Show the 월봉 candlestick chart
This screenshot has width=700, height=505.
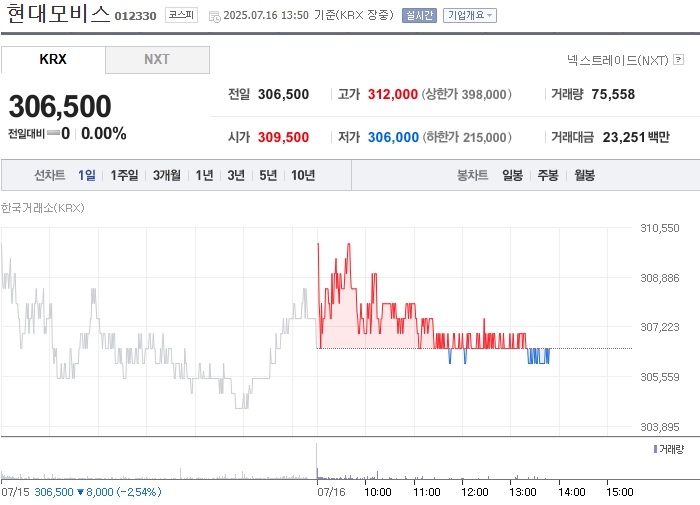point(584,175)
